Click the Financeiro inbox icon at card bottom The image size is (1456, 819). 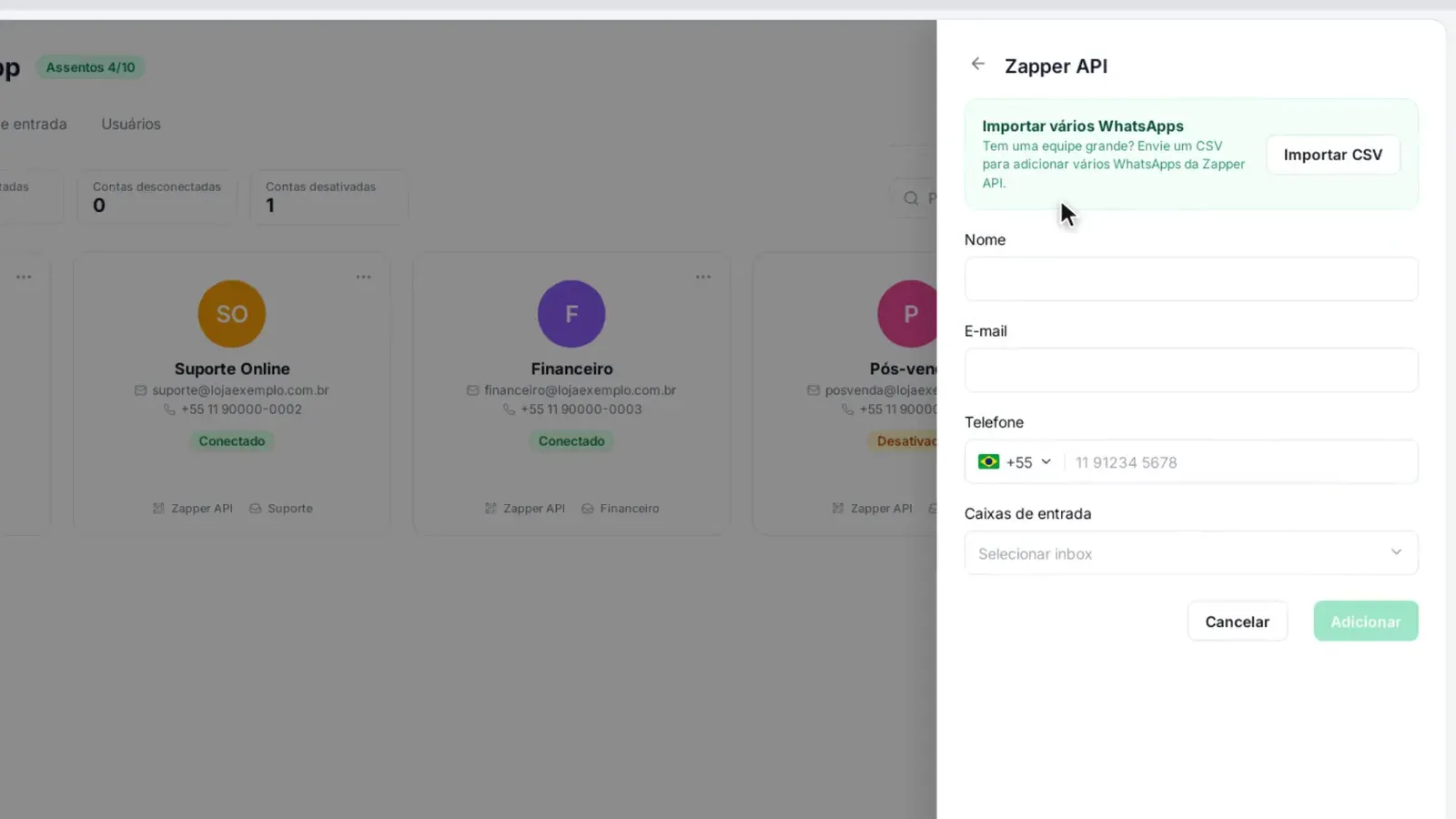click(588, 509)
